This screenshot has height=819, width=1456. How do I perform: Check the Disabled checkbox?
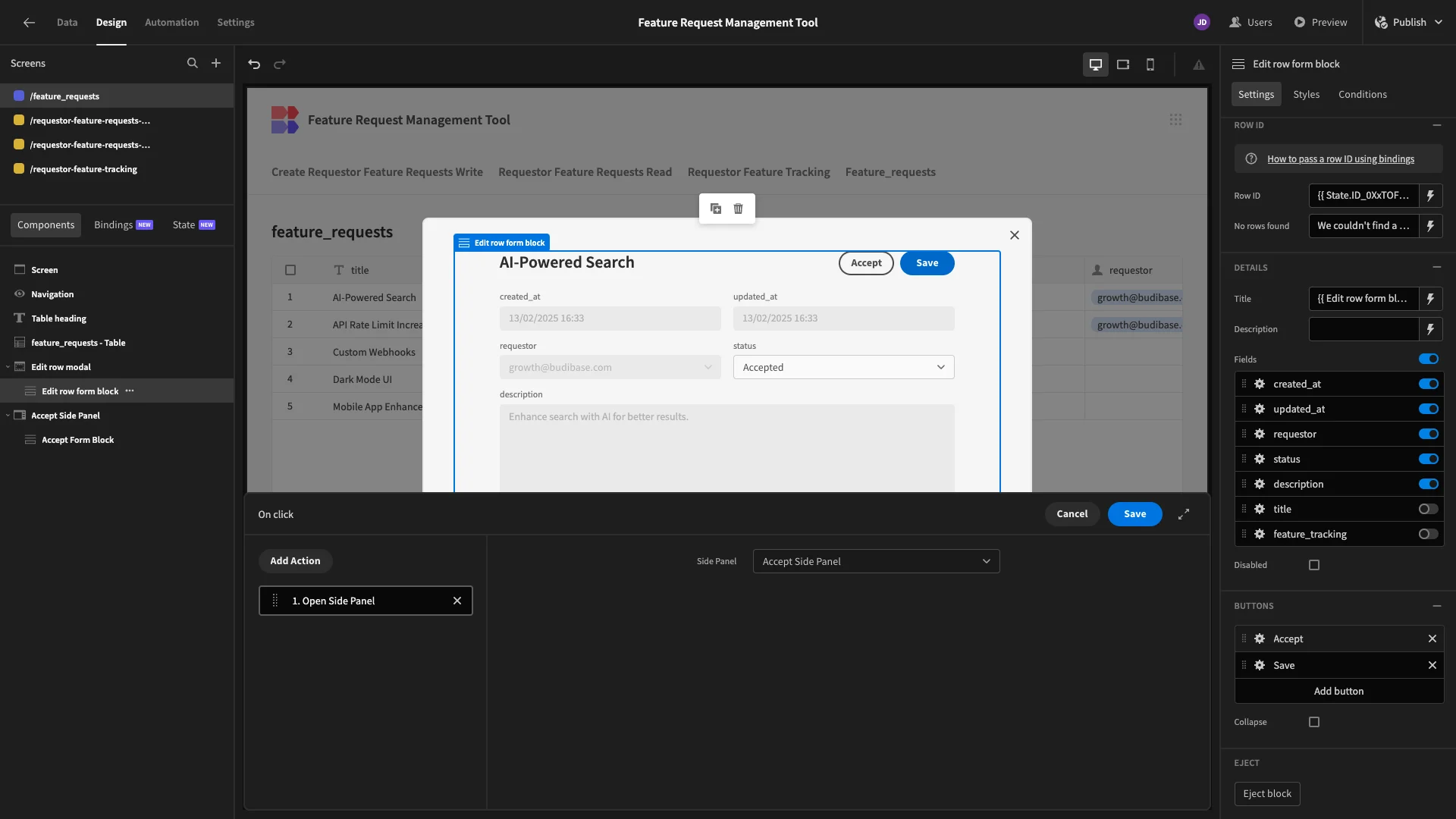(x=1314, y=565)
